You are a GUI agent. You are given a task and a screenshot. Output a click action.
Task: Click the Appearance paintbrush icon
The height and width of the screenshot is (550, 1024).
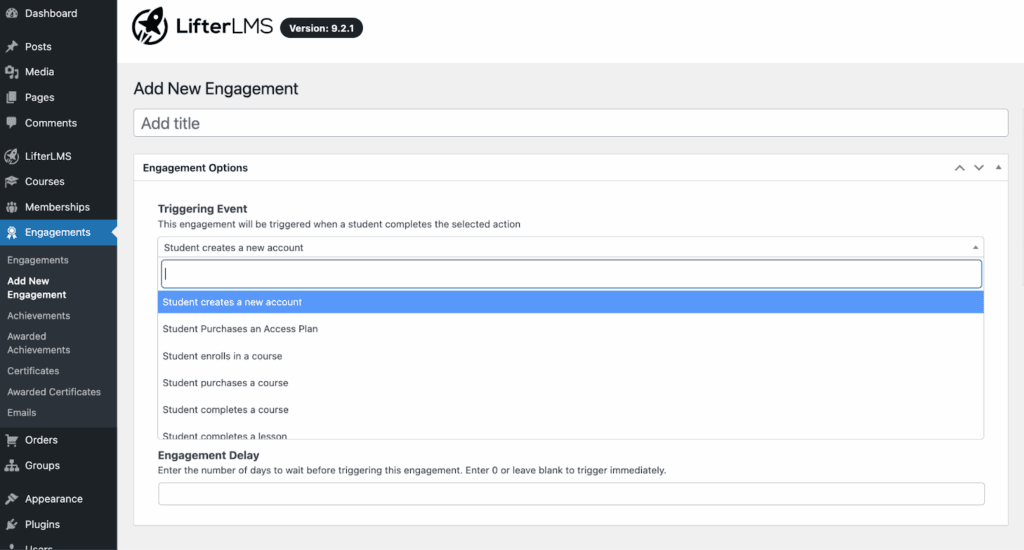click(x=11, y=499)
